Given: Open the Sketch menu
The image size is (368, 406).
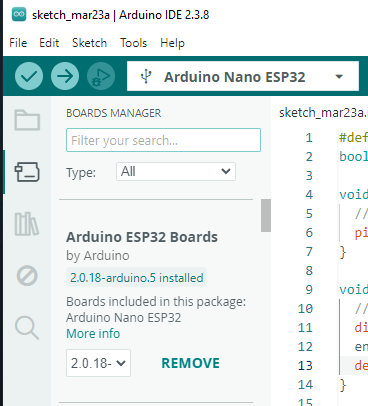Looking at the screenshot, I should (89, 43).
